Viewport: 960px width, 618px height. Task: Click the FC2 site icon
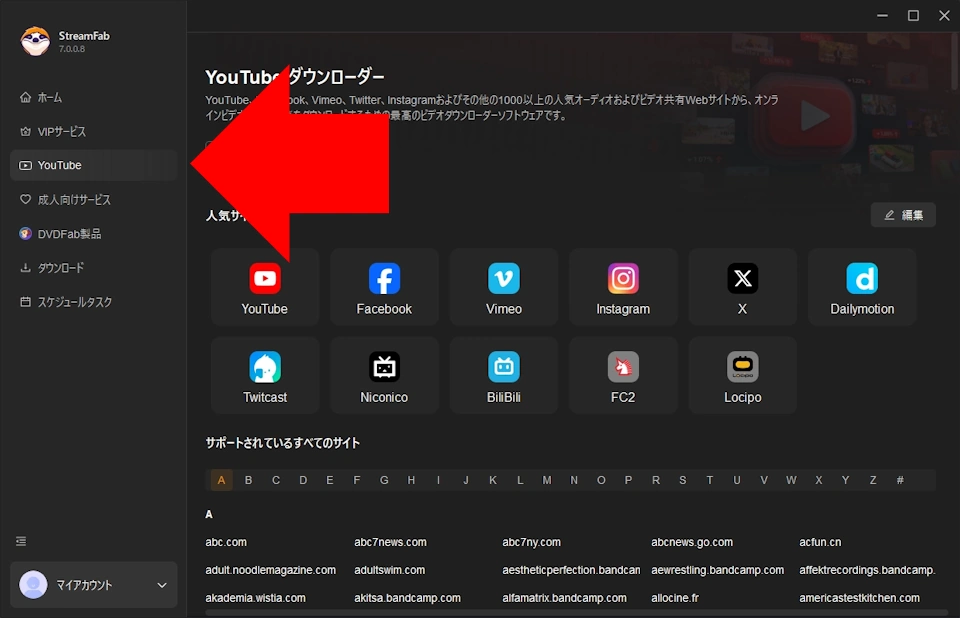tap(623, 375)
